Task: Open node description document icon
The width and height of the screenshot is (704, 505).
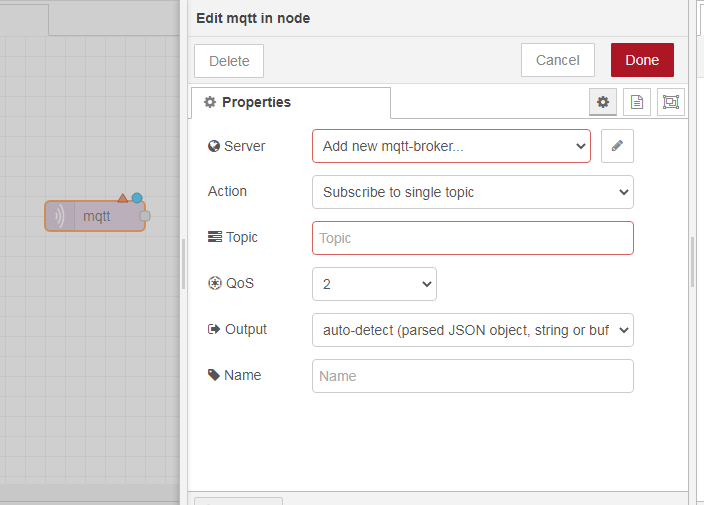Action: coord(636,102)
